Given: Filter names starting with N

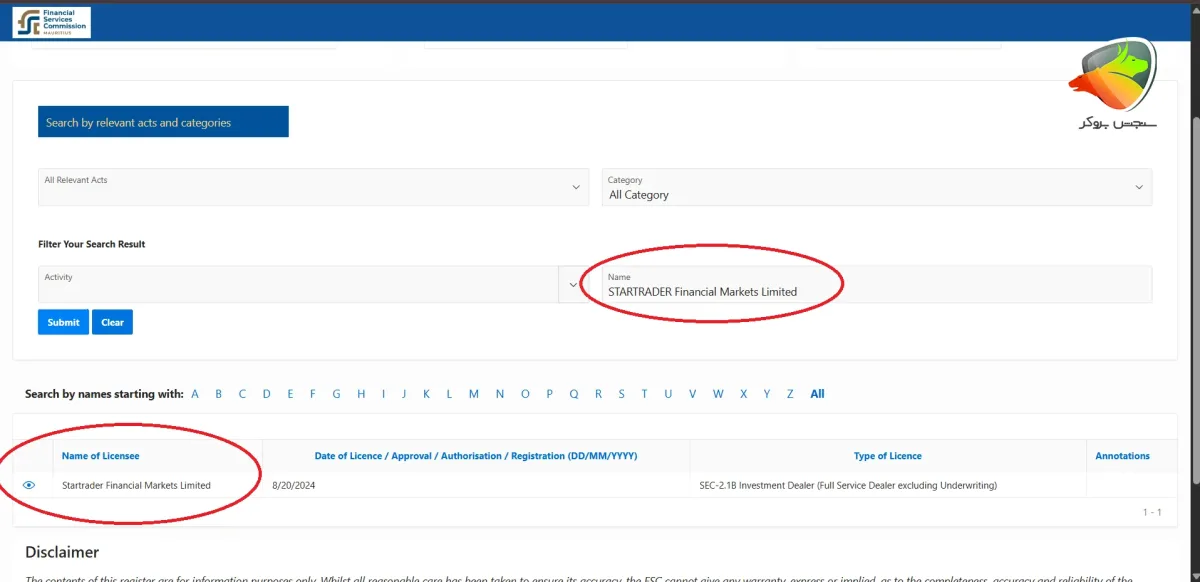Looking at the screenshot, I should pyautogui.click(x=500, y=394).
